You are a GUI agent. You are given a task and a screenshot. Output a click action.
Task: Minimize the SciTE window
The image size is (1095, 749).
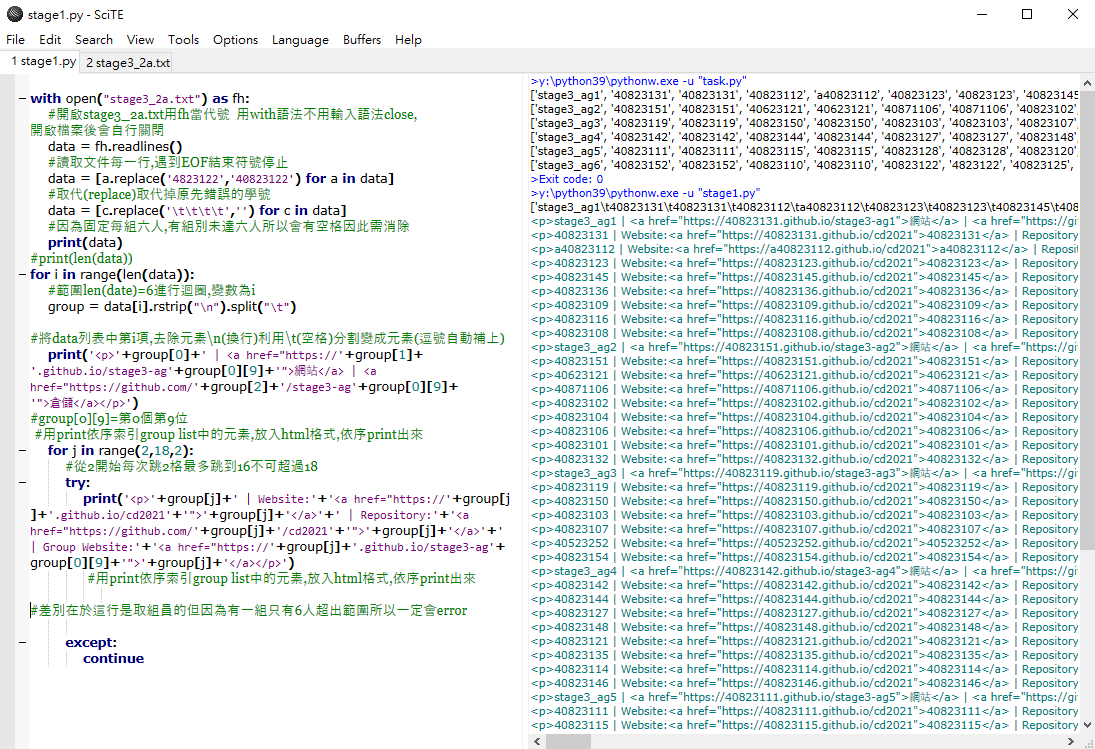(980, 14)
